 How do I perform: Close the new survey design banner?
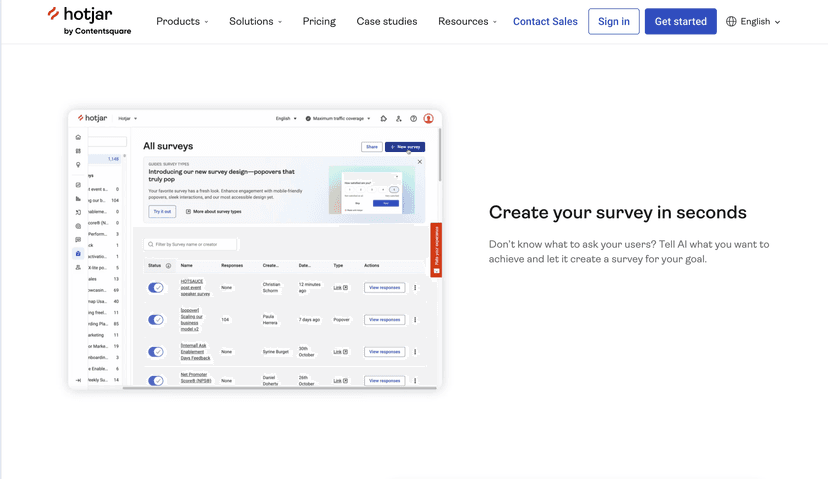click(x=420, y=162)
